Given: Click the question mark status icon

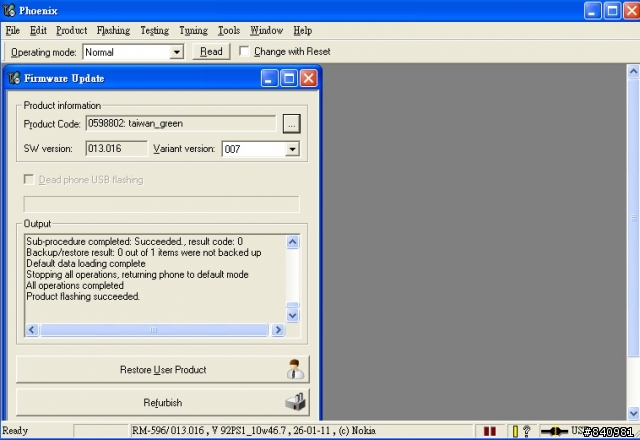Looking at the screenshot, I should tap(527, 431).
